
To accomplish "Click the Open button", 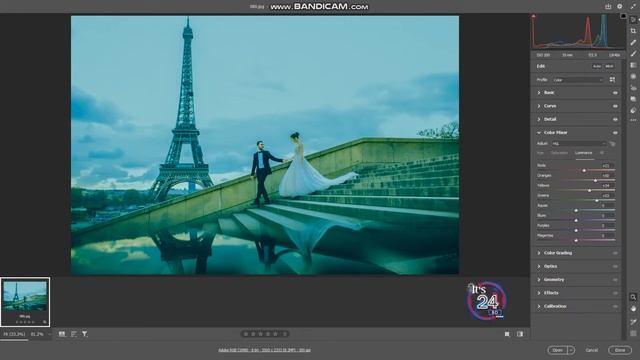I will tap(558, 350).
